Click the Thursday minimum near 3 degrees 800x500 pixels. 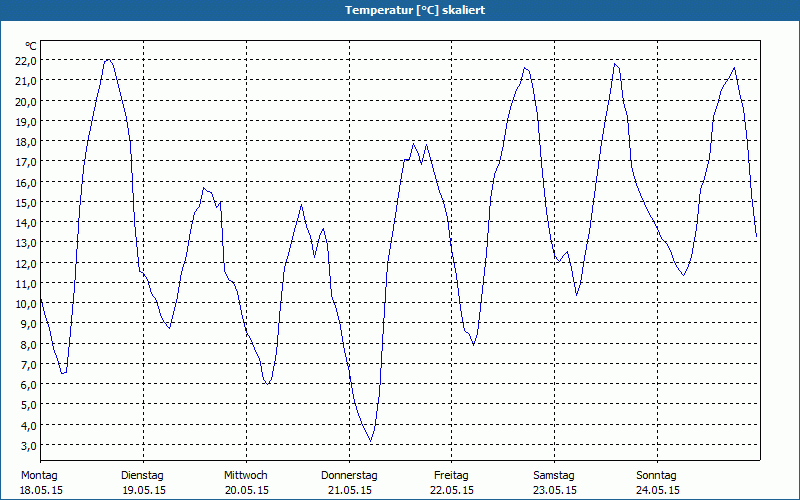click(370, 441)
